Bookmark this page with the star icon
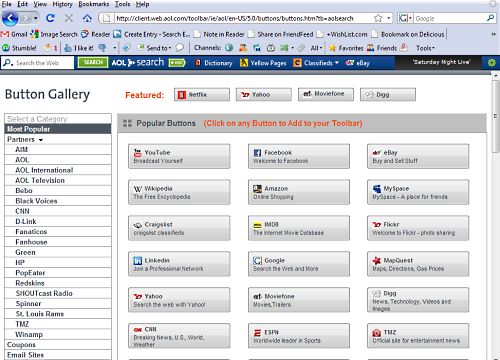The width and height of the screenshot is (500, 360). point(378,18)
